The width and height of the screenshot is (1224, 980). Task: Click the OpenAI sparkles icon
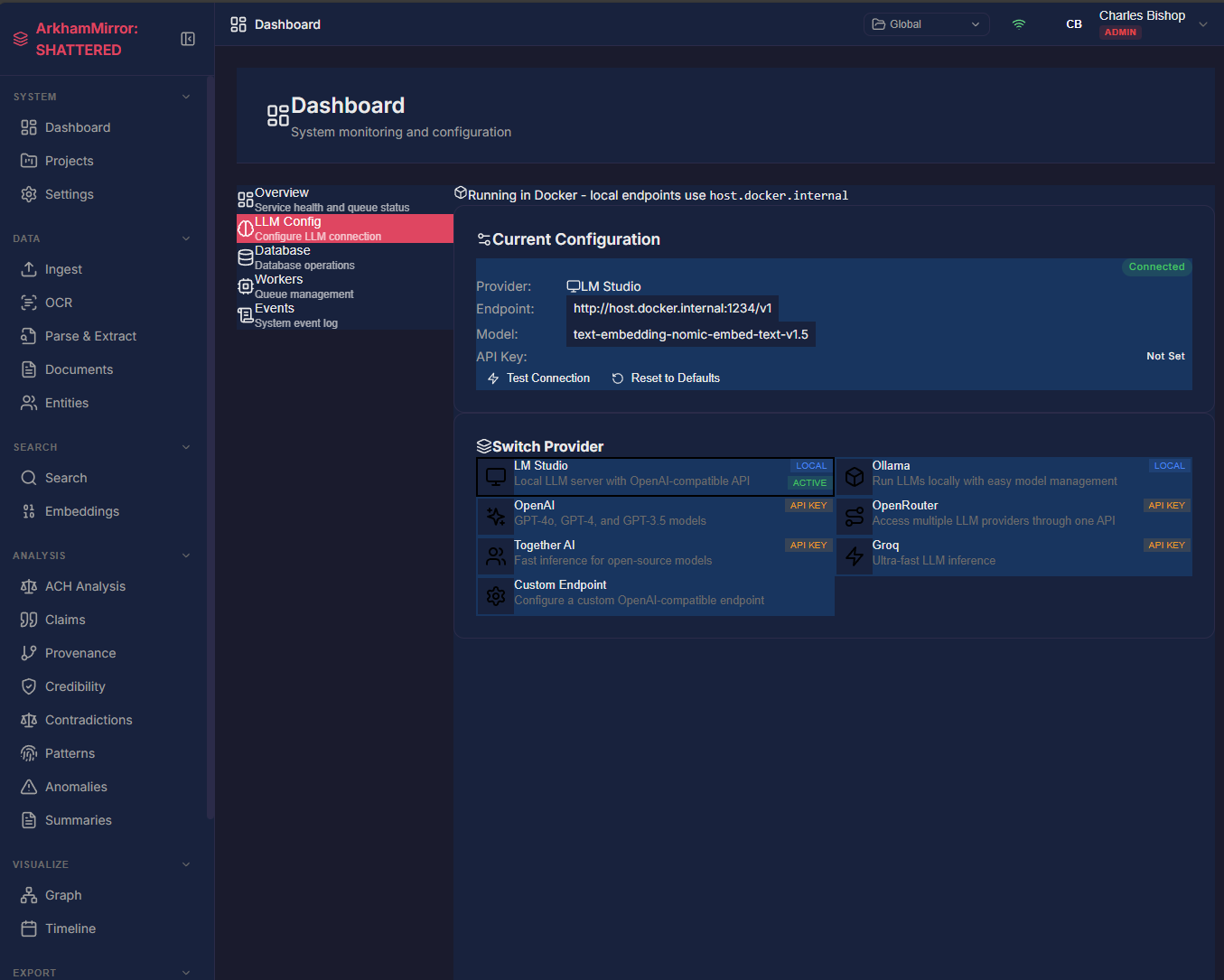(496, 517)
